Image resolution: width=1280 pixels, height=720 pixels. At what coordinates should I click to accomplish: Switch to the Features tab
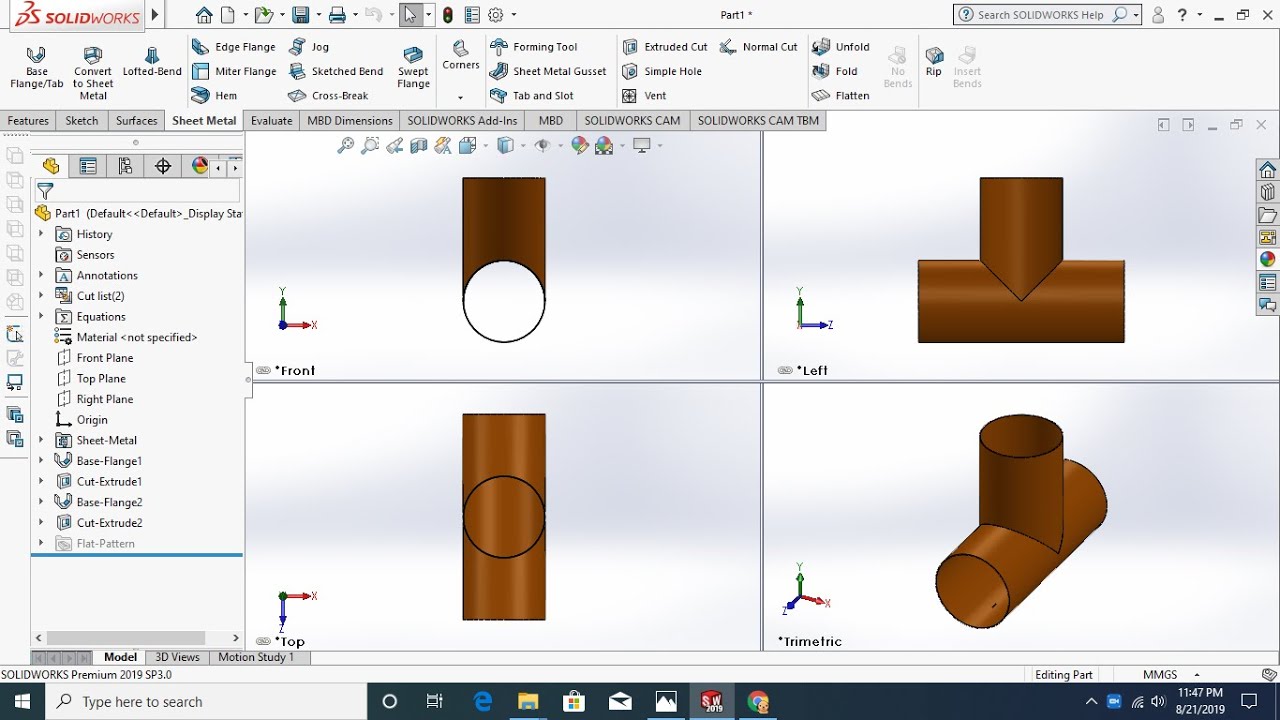[28, 121]
